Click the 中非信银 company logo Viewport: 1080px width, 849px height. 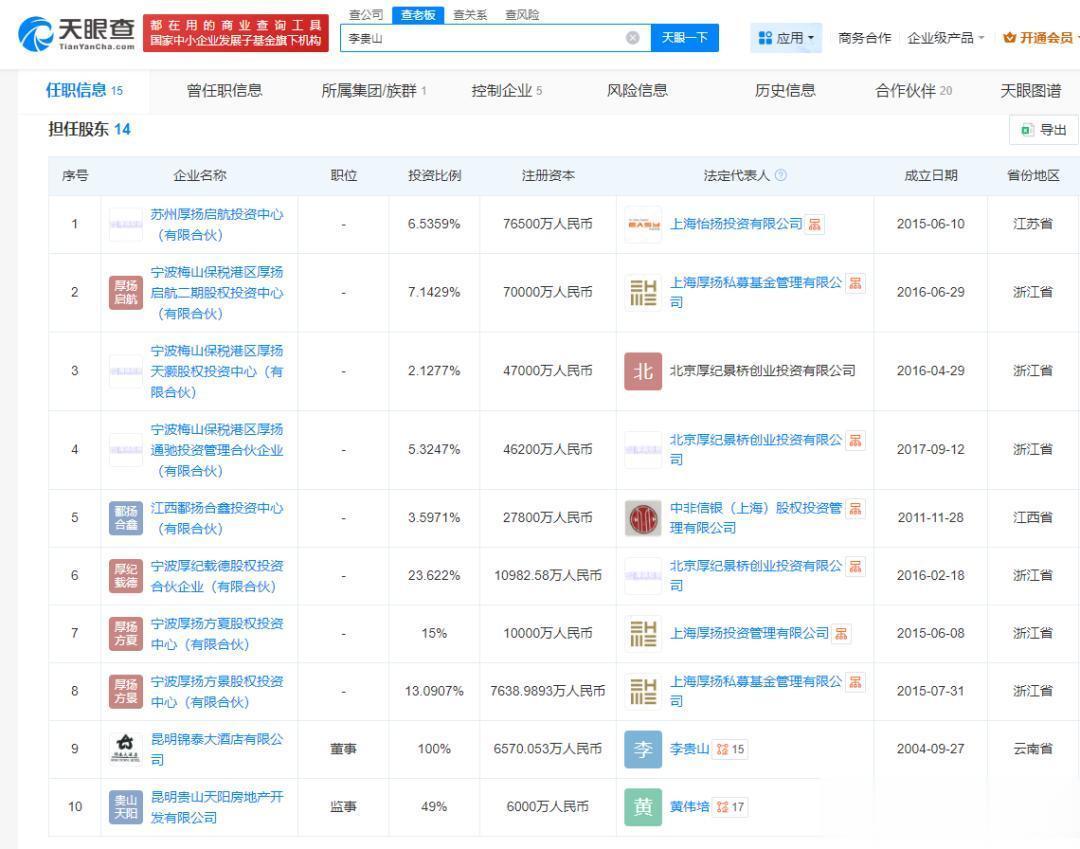[642, 518]
